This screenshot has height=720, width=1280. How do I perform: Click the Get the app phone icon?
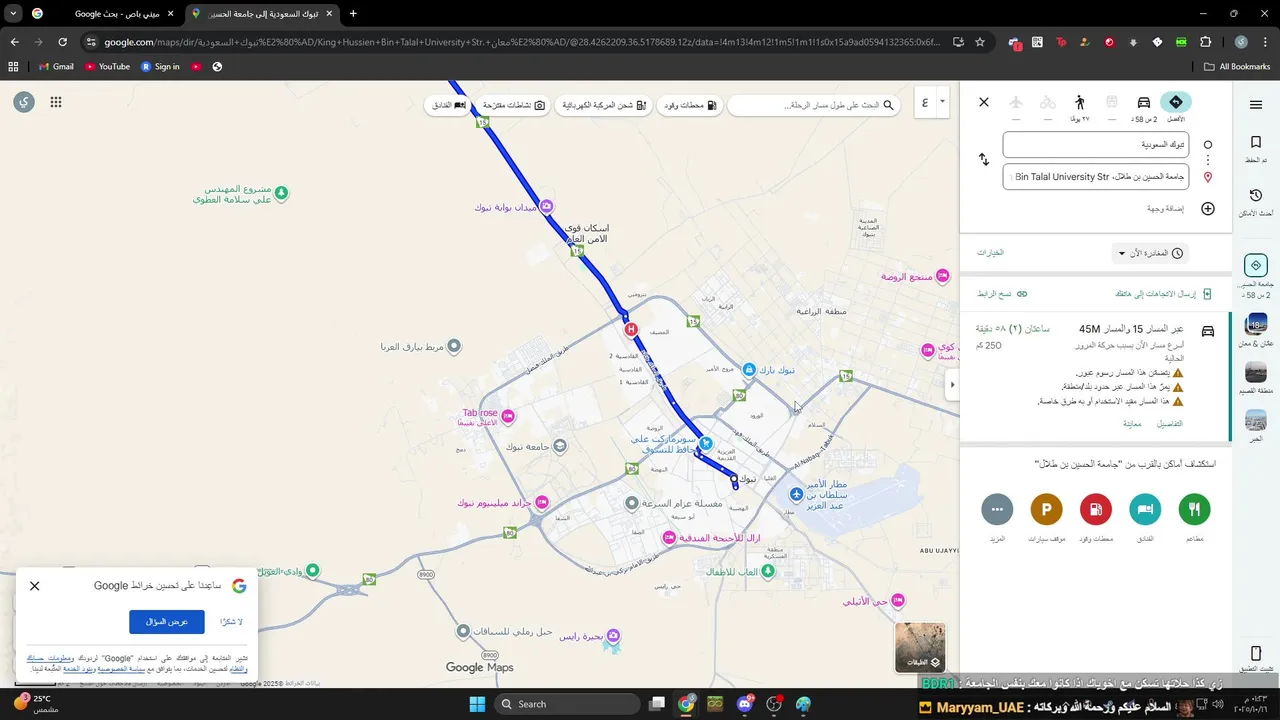click(x=1256, y=654)
